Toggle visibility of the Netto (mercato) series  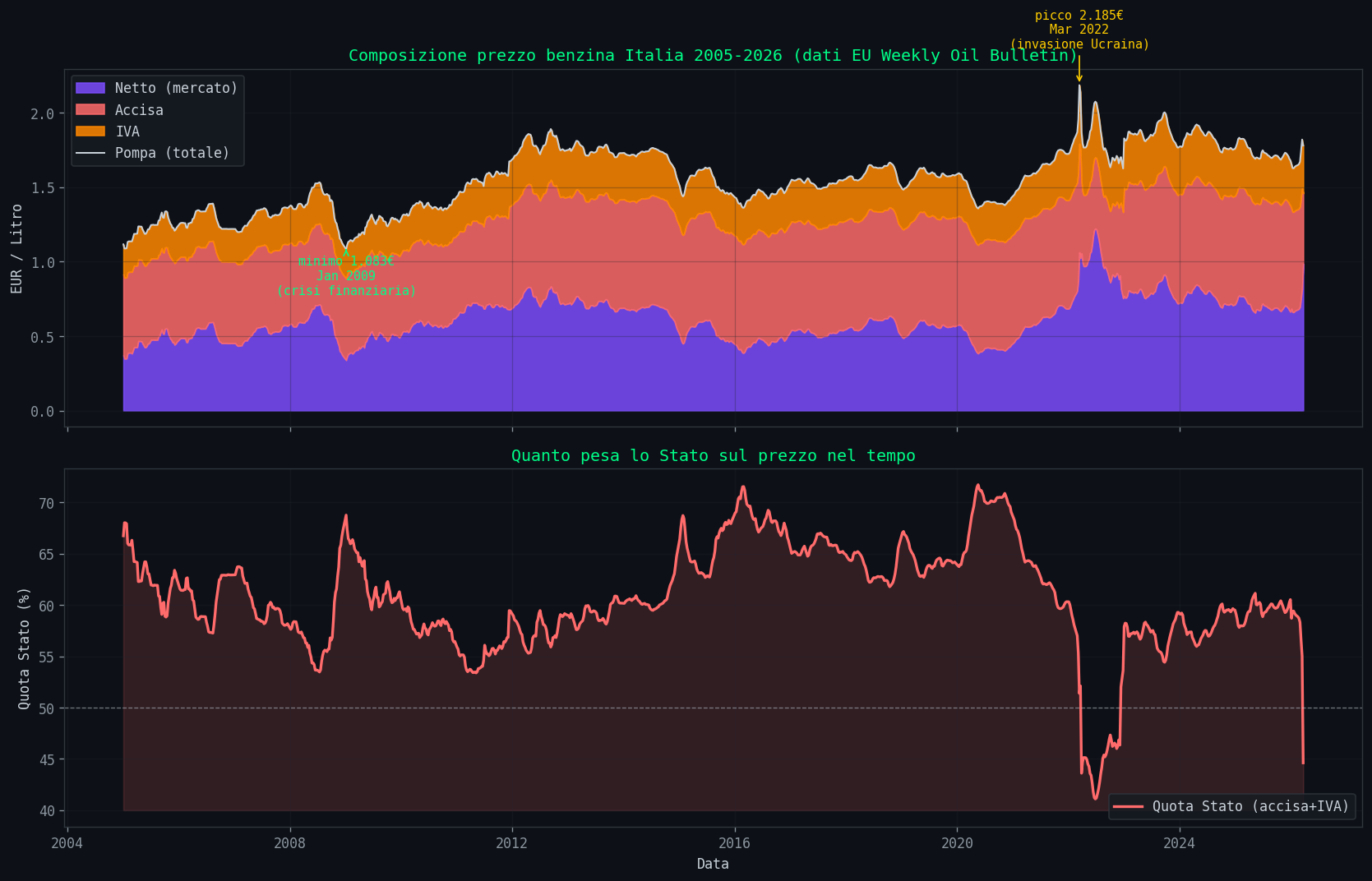point(175,87)
